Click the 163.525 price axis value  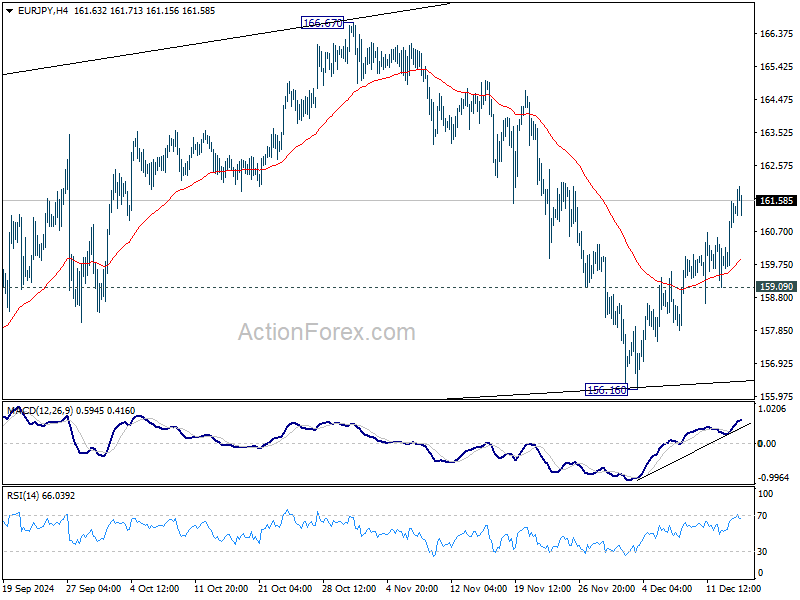pyautogui.click(x=777, y=133)
